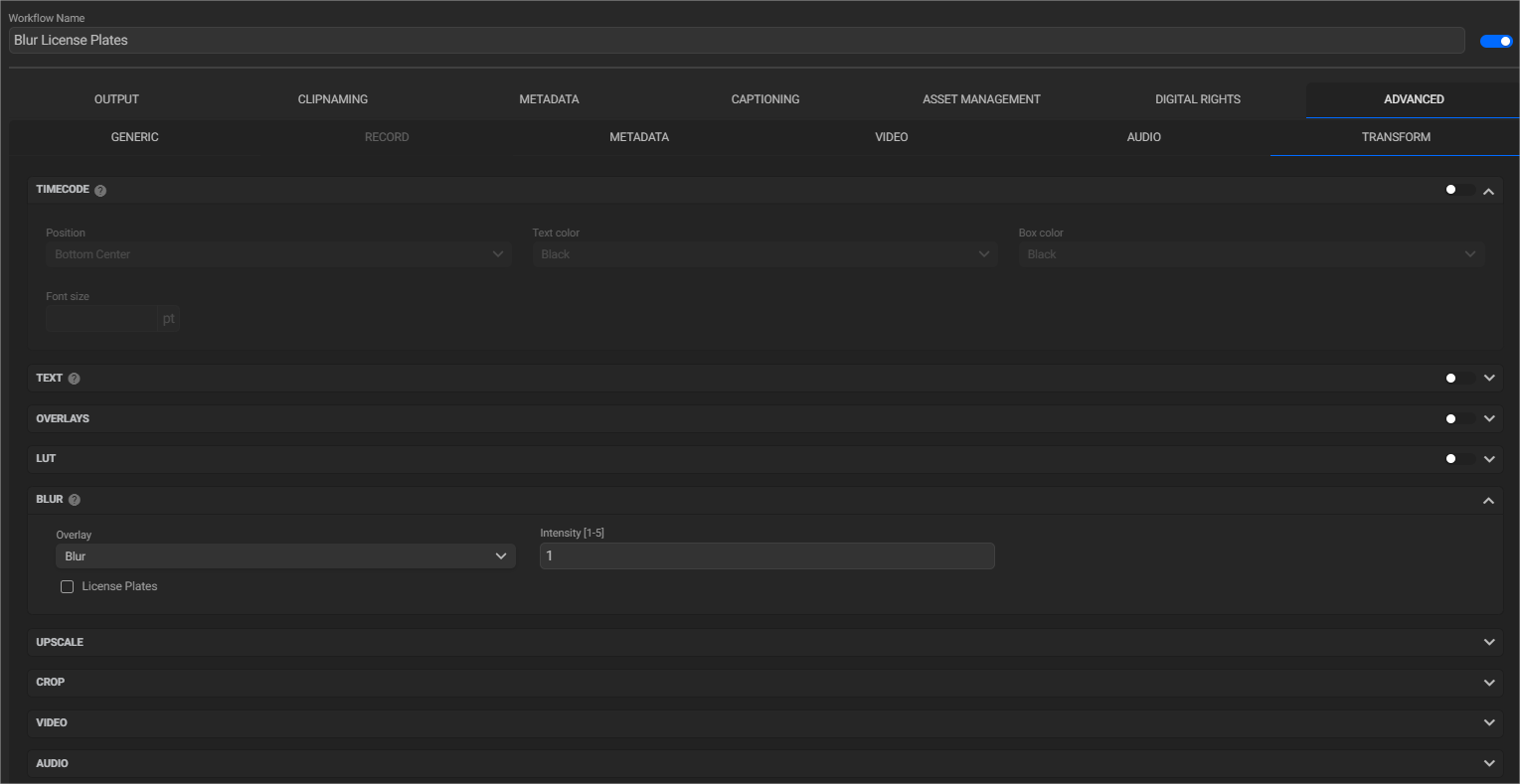This screenshot has width=1520, height=784.
Task: Open the Video sub-tab
Action: (x=892, y=137)
